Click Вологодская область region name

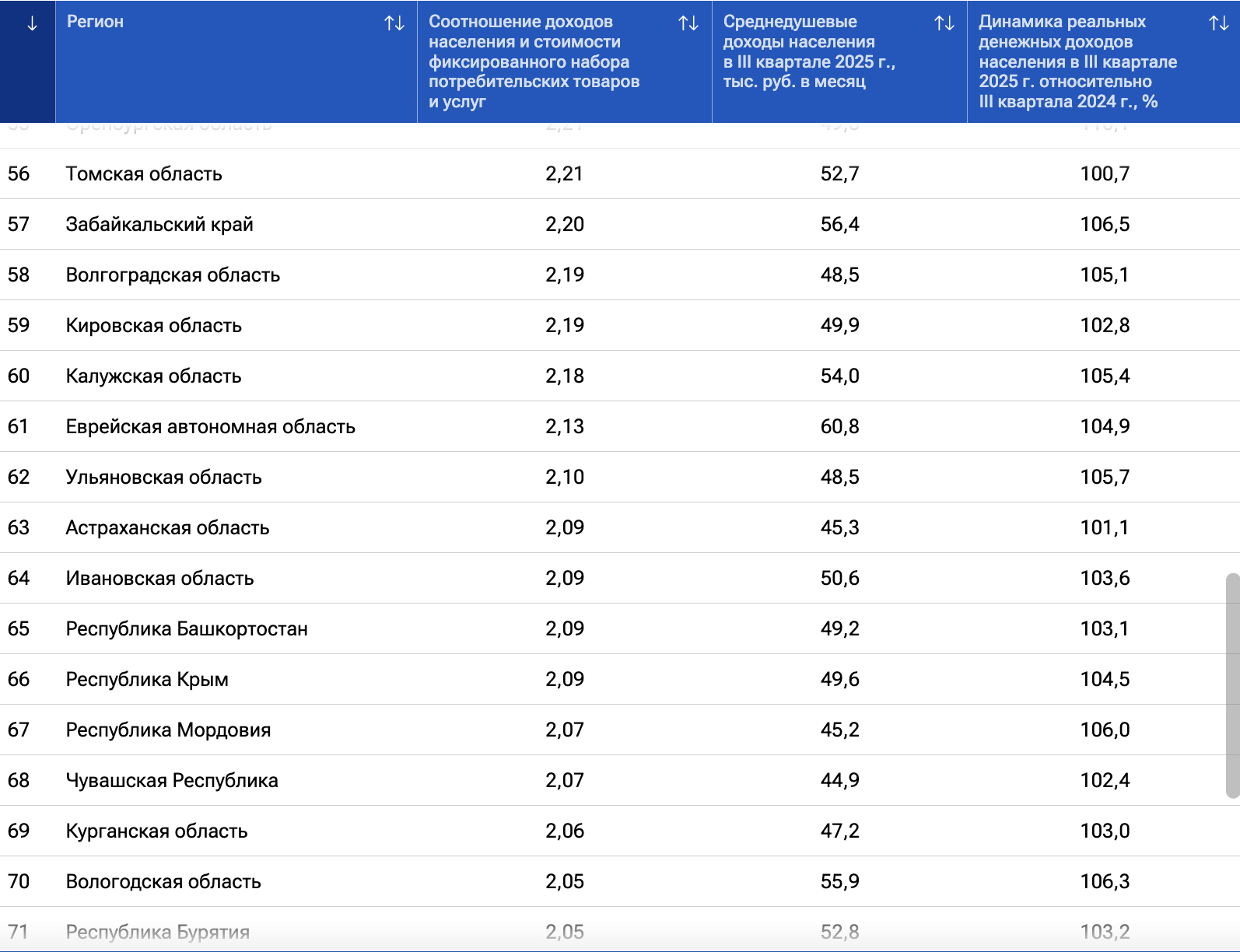pos(163,881)
